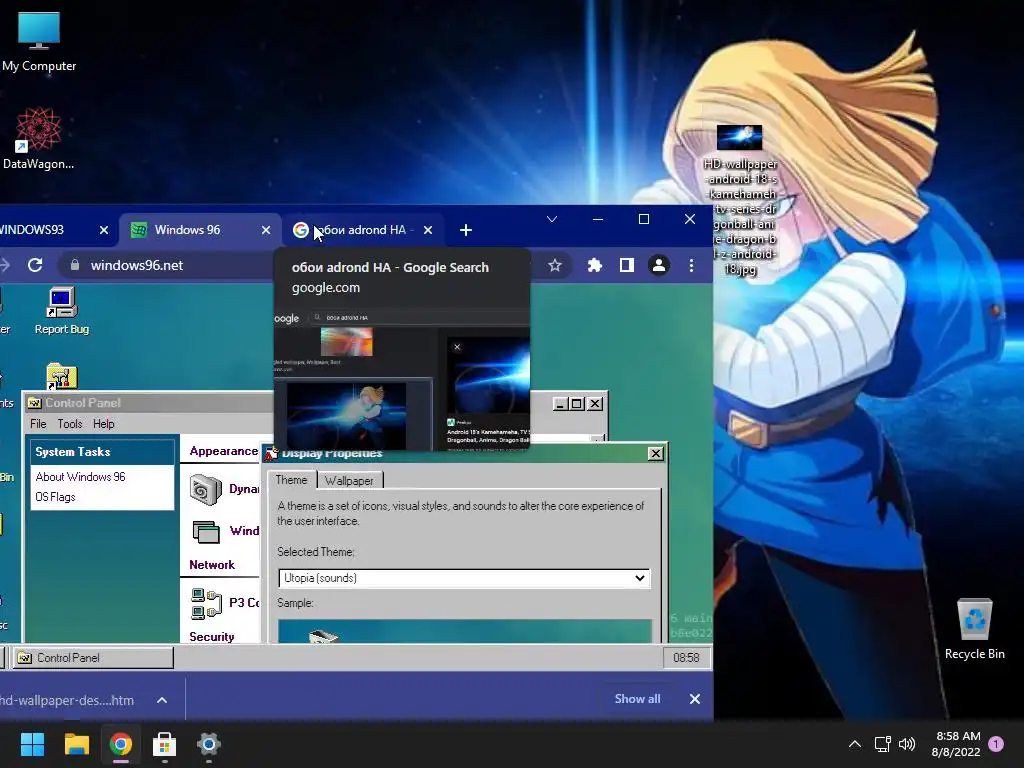1024x768 pixels.
Task: Click OS Flags link
Action: pos(56,497)
